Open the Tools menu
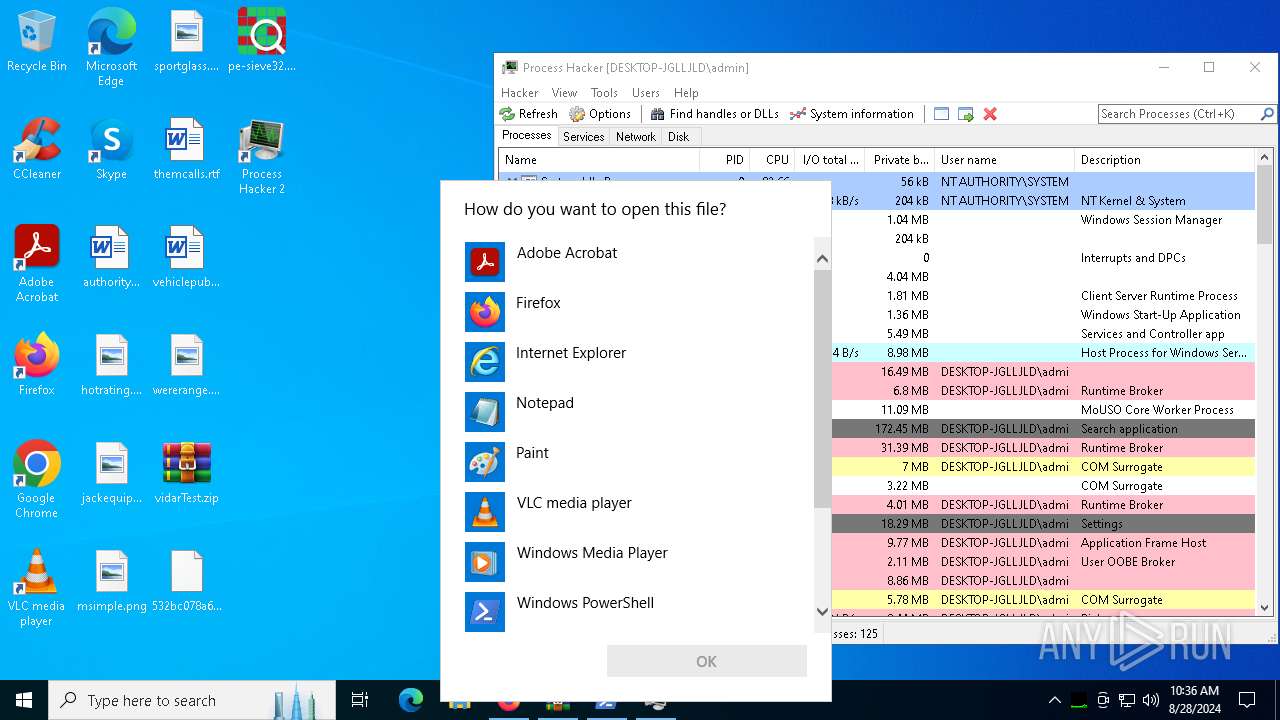The height and width of the screenshot is (720, 1280). click(604, 93)
